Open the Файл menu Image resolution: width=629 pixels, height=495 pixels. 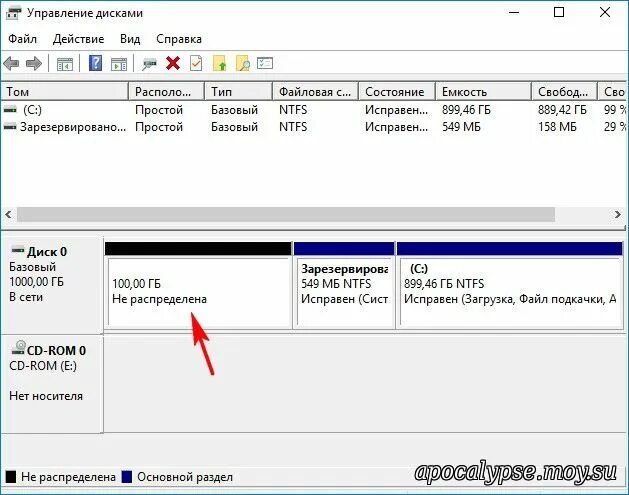tap(22, 39)
